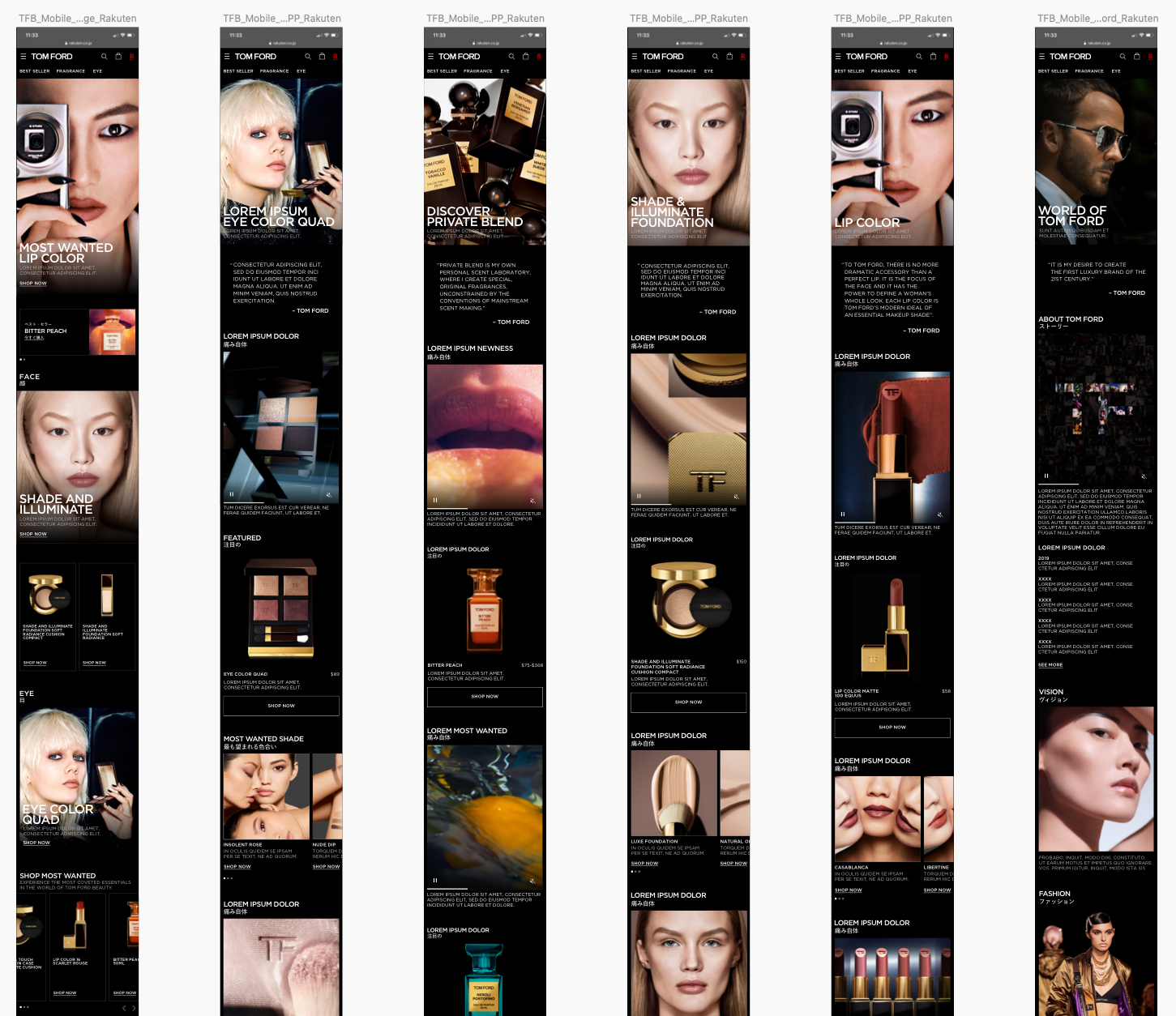This screenshot has width=1176, height=1016.
Task: Click the Vision section face image
Action: coord(1096,779)
